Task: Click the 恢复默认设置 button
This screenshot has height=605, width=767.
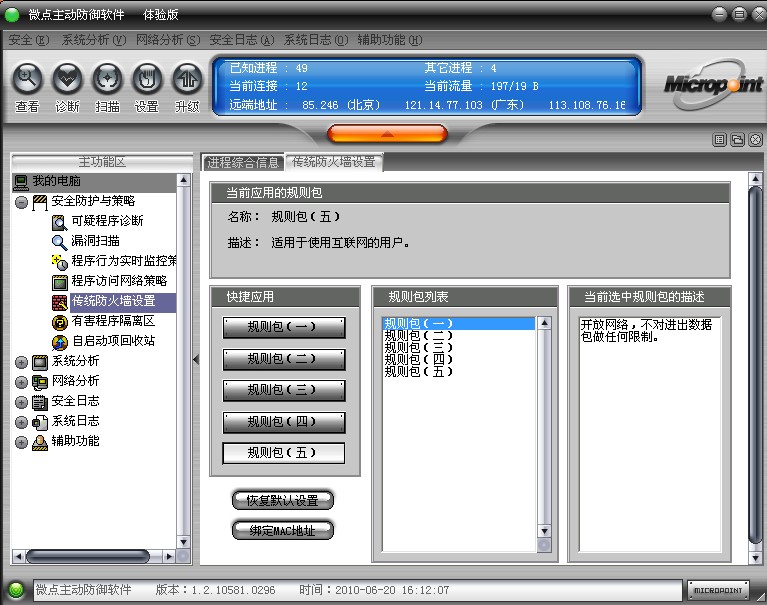Action: [x=282, y=500]
